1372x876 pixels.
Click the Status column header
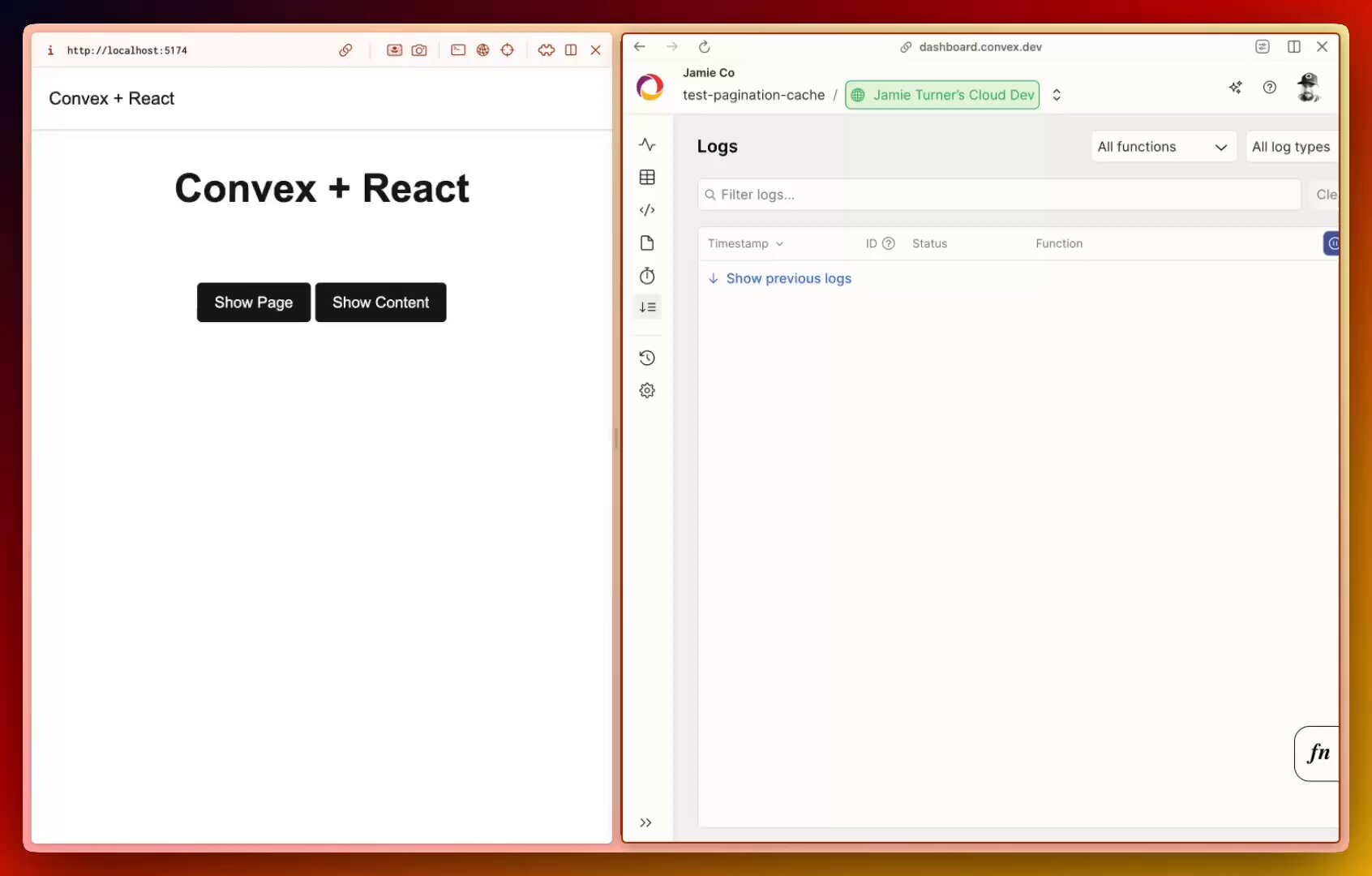click(929, 243)
